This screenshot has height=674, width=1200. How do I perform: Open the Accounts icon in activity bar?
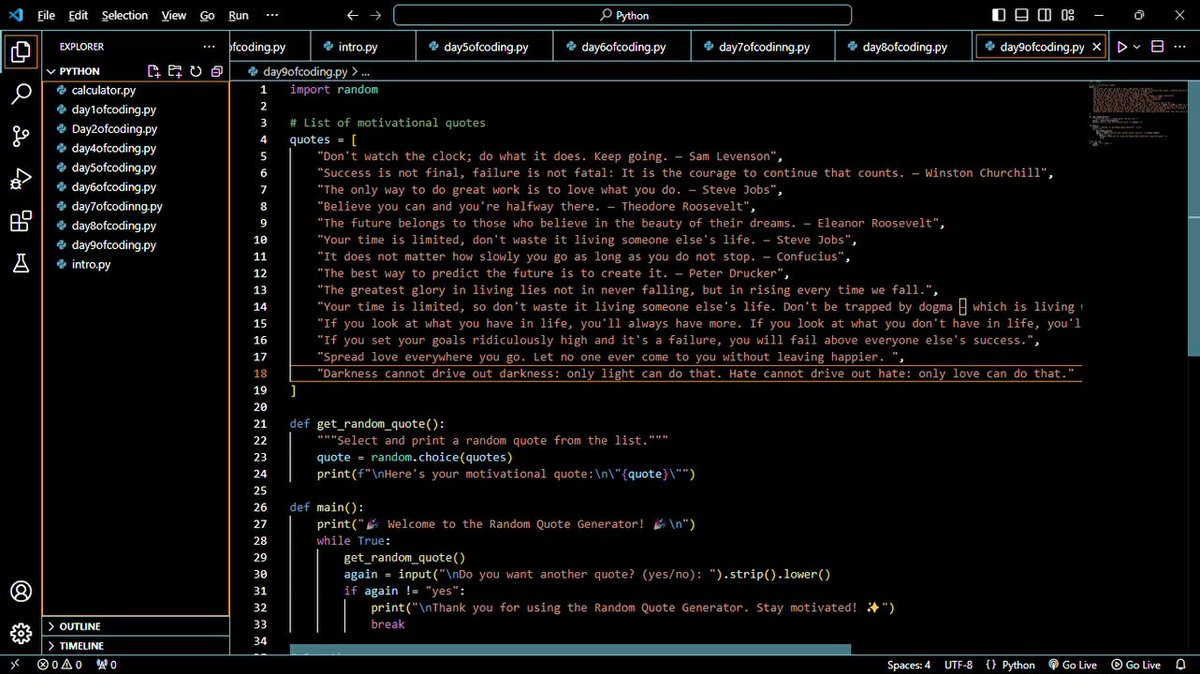tap(21, 591)
